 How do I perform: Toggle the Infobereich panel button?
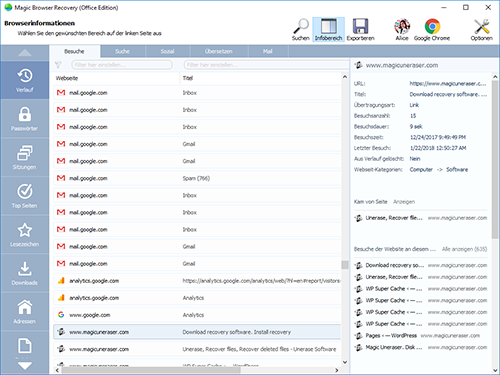(328, 30)
